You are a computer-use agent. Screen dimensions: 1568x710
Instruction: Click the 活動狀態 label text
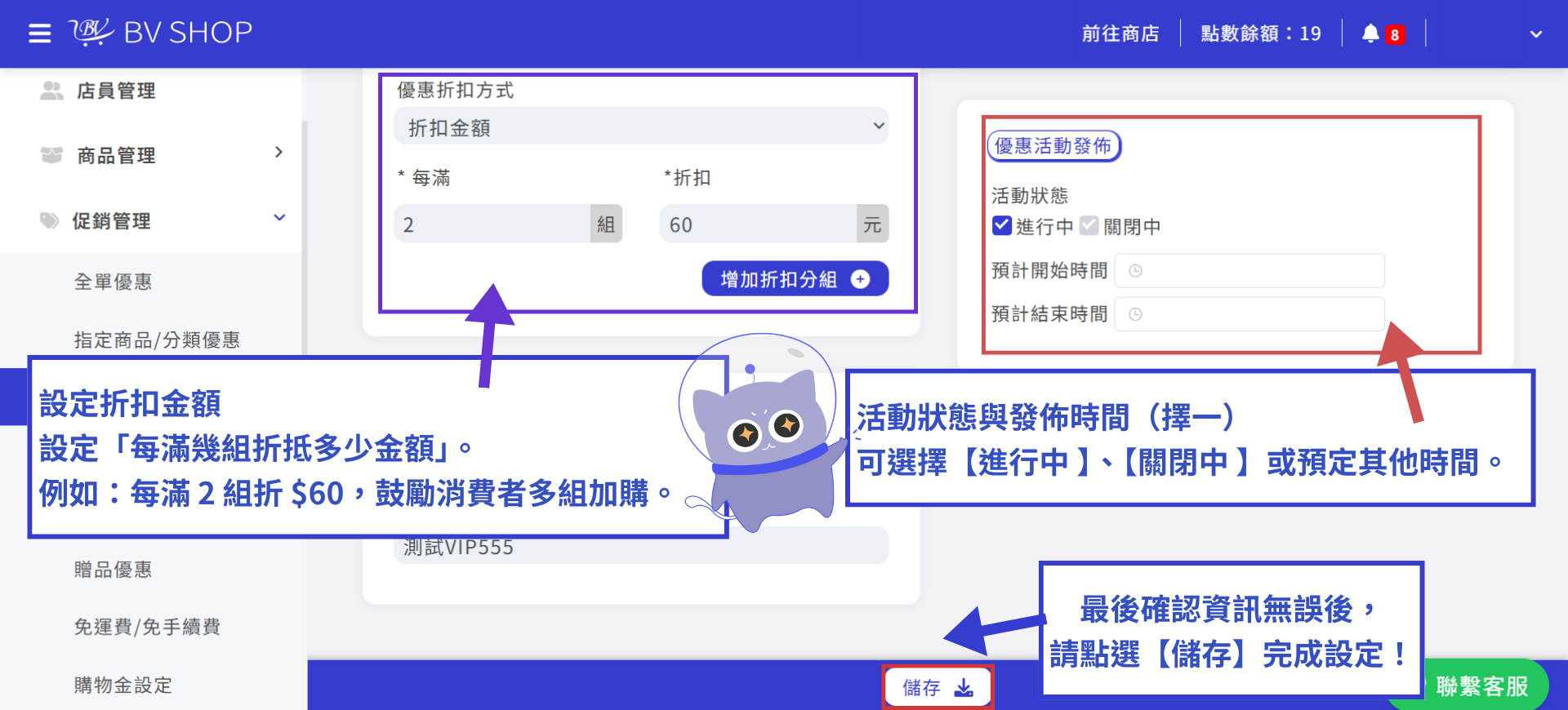click(x=1030, y=196)
